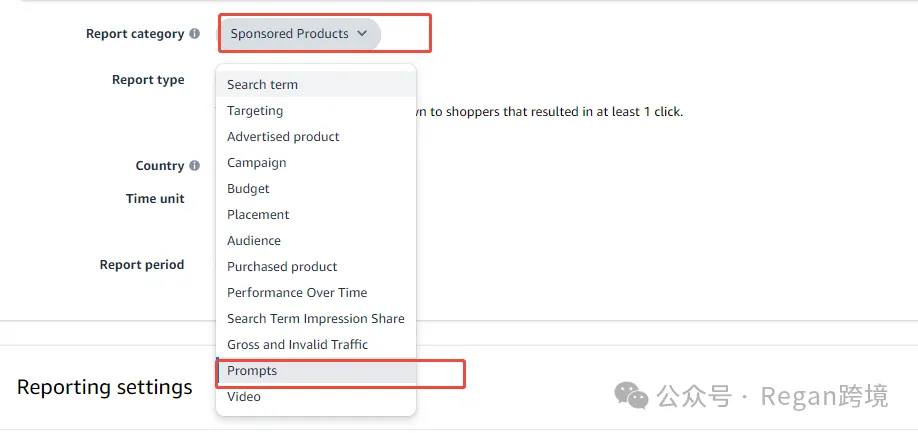Select Gross and Invalid Traffic report
Screen dimensions: 918x433
coord(297,345)
